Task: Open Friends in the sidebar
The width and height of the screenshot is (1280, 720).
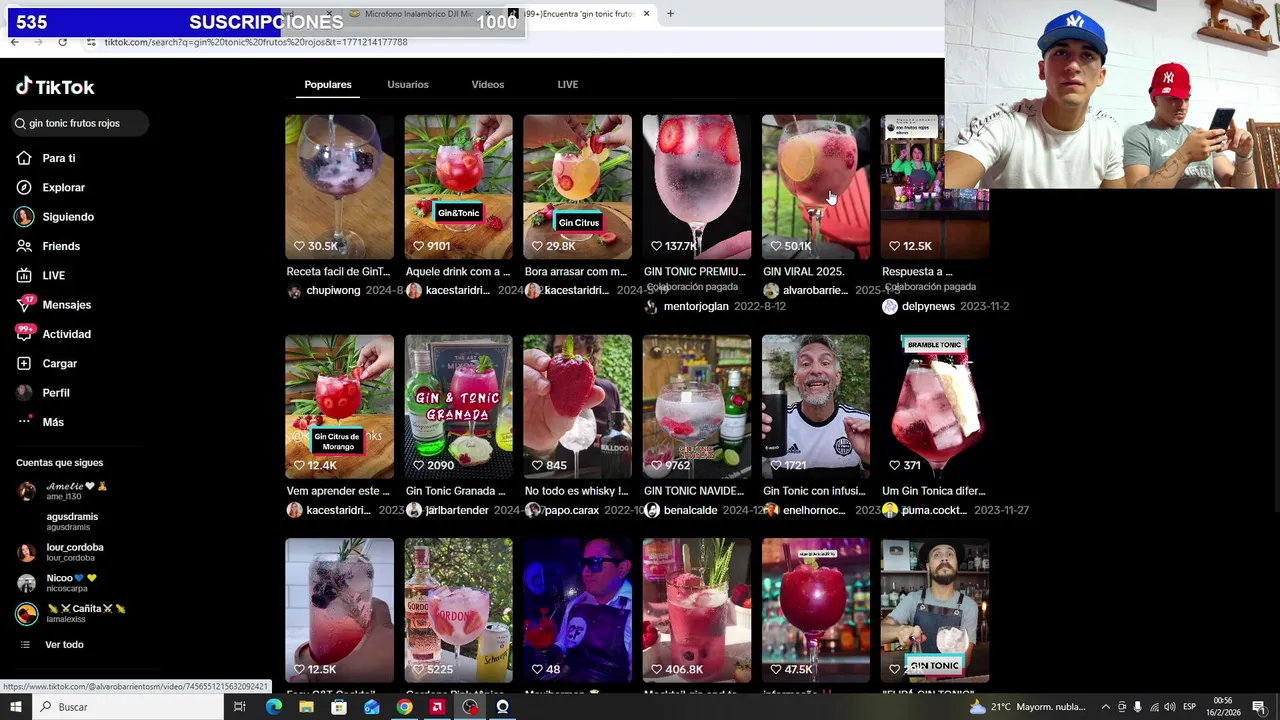Action: pyautogui.click(x=60, y=246)
